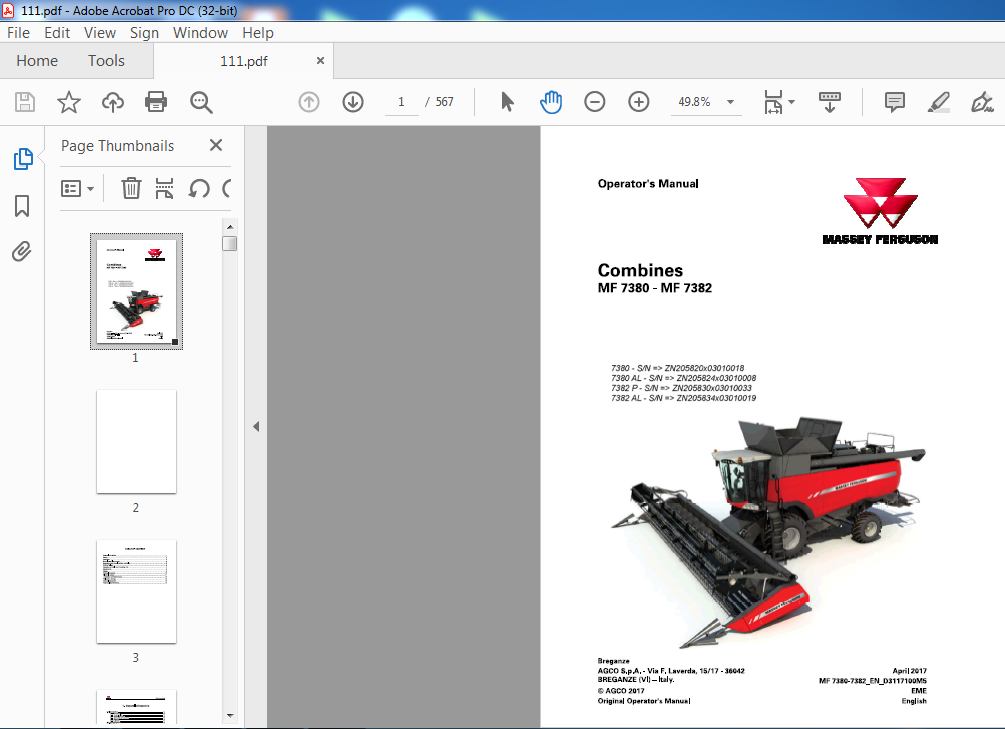Viewport: 1005px width, 729px height.
Task: Click the Save file icon
Action: (x=25, y=102)
